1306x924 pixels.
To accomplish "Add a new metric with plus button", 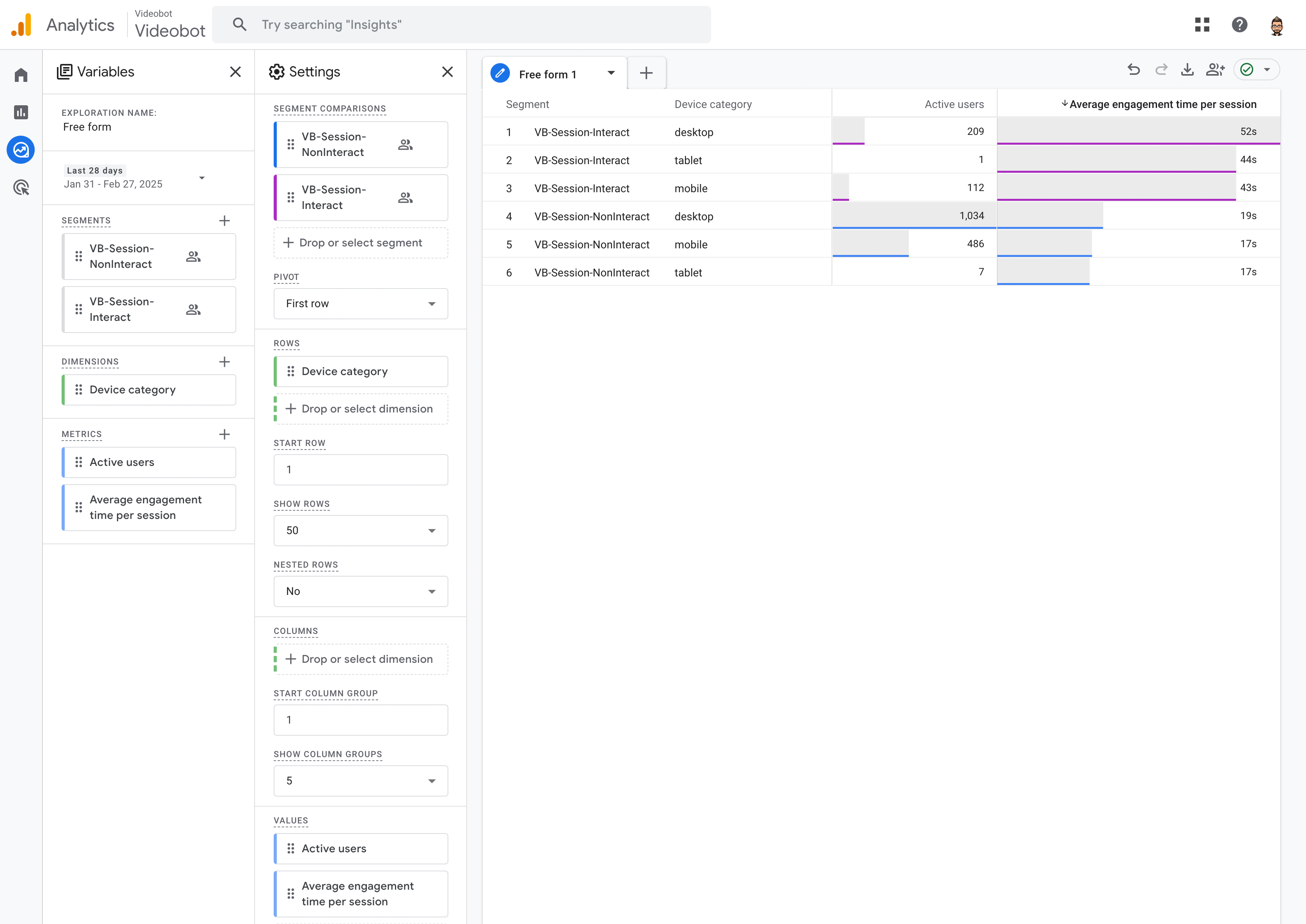I will (224, 434).
